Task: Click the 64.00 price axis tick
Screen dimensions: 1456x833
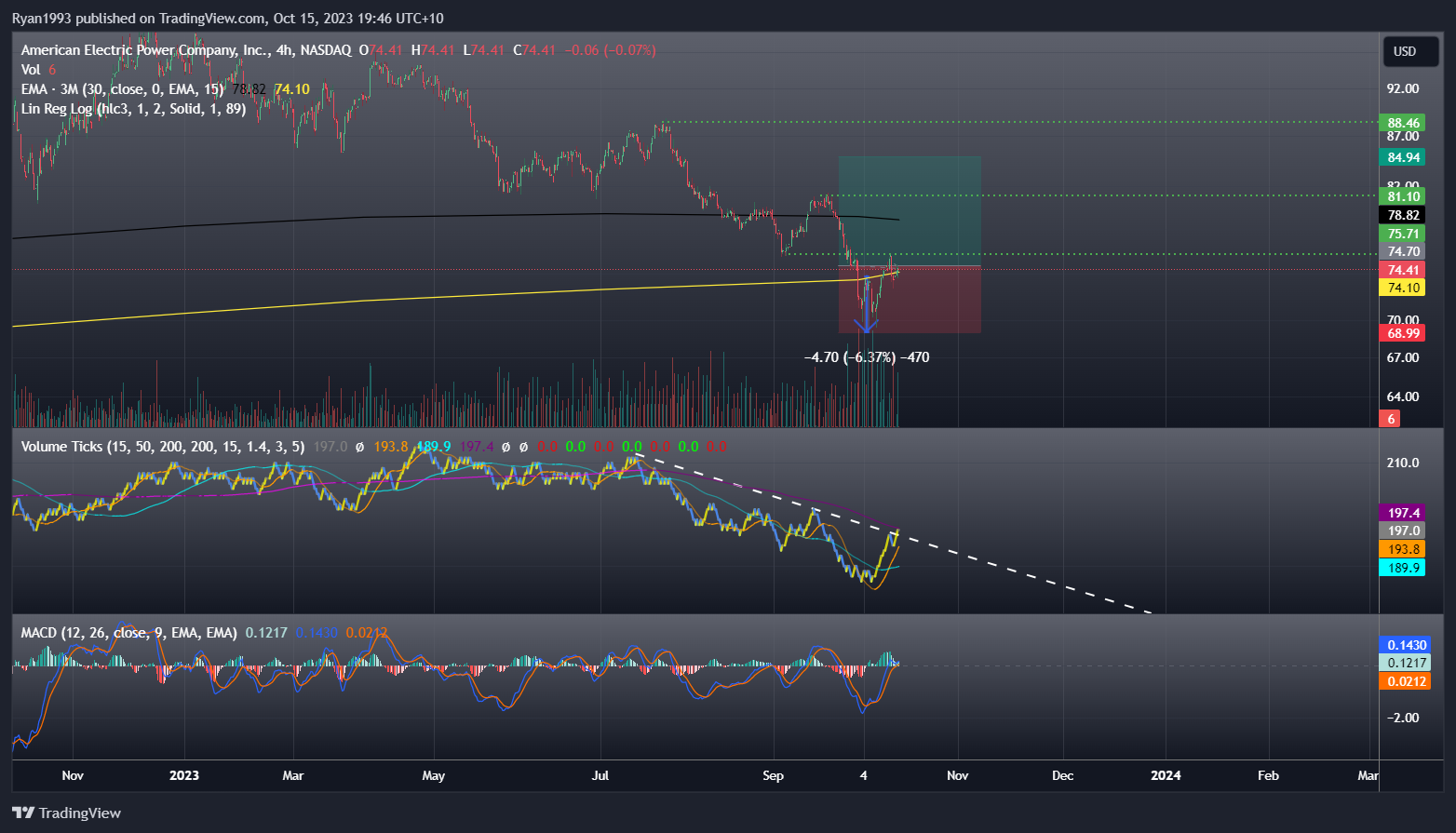Action: point(1403,396)
